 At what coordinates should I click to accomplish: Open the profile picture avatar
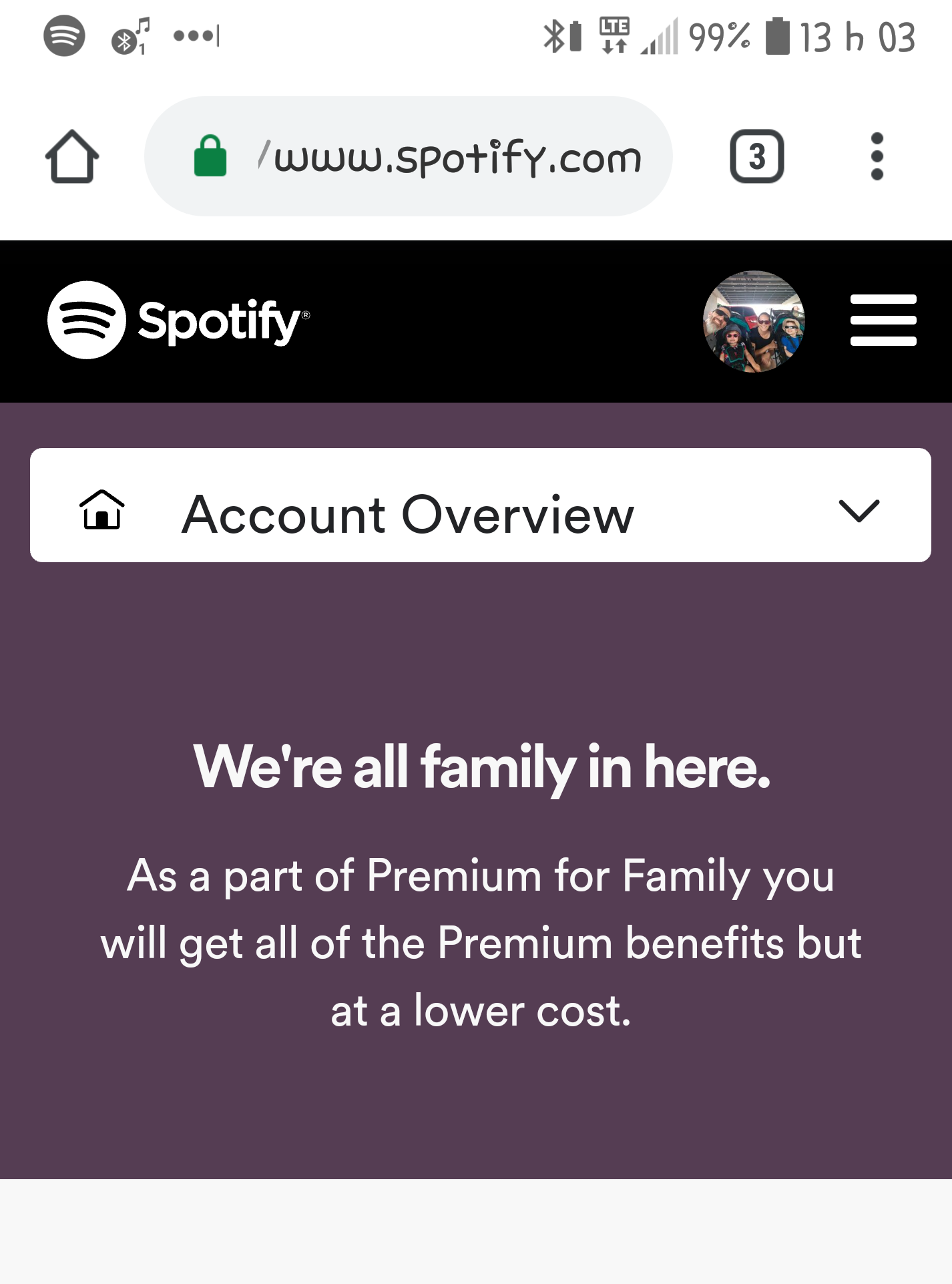pyautogui.click(x=754, y=321)
